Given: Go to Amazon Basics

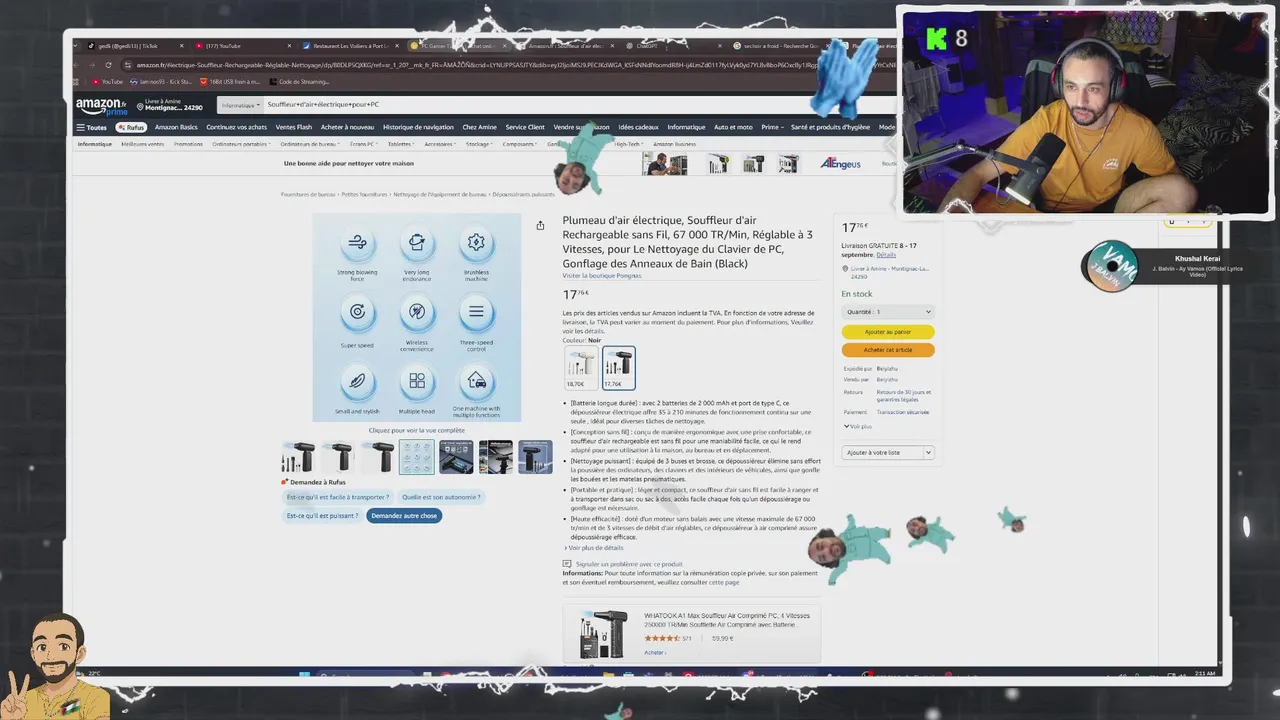Looking at the screenshot, I should pyautogui.click(x=176, y=127).
